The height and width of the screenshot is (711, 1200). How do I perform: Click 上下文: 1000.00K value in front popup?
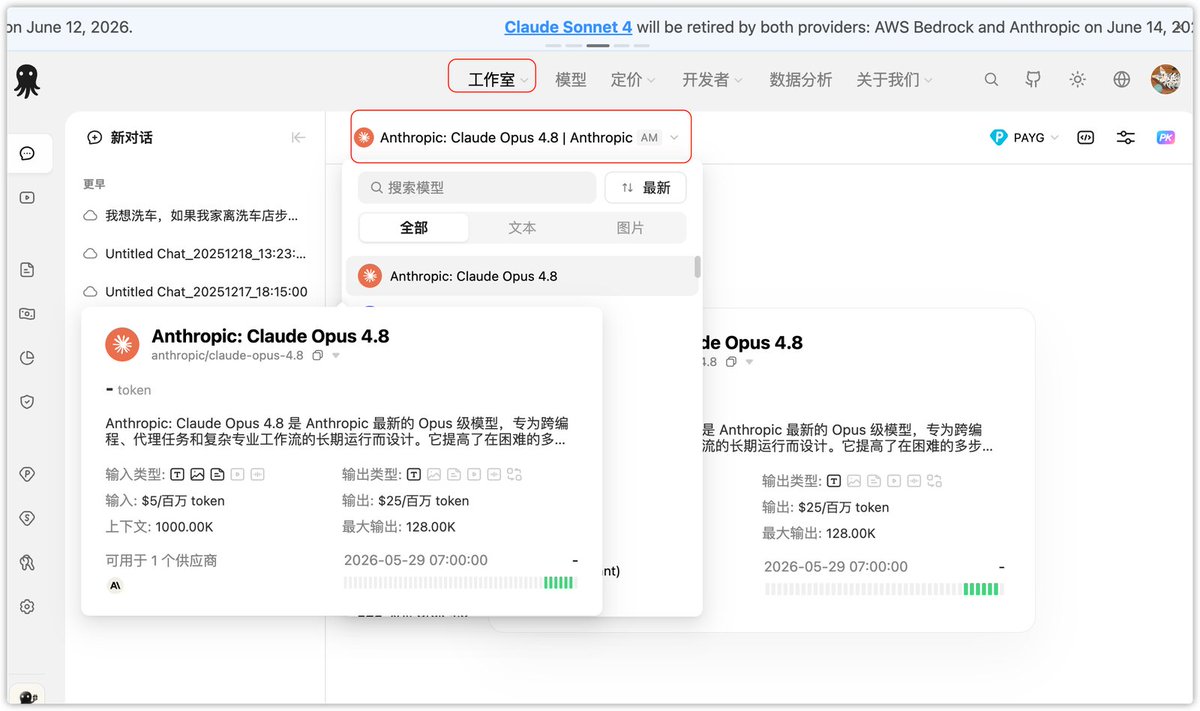pyautogui.click(x=159, y=527)
